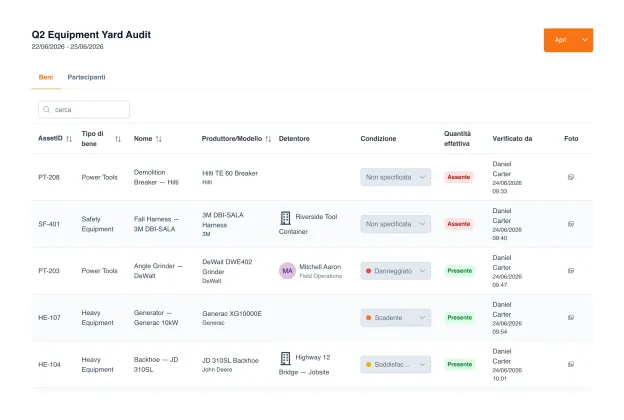
Task: Click Generator — Generac 10kW name
Action: (156, 317)
